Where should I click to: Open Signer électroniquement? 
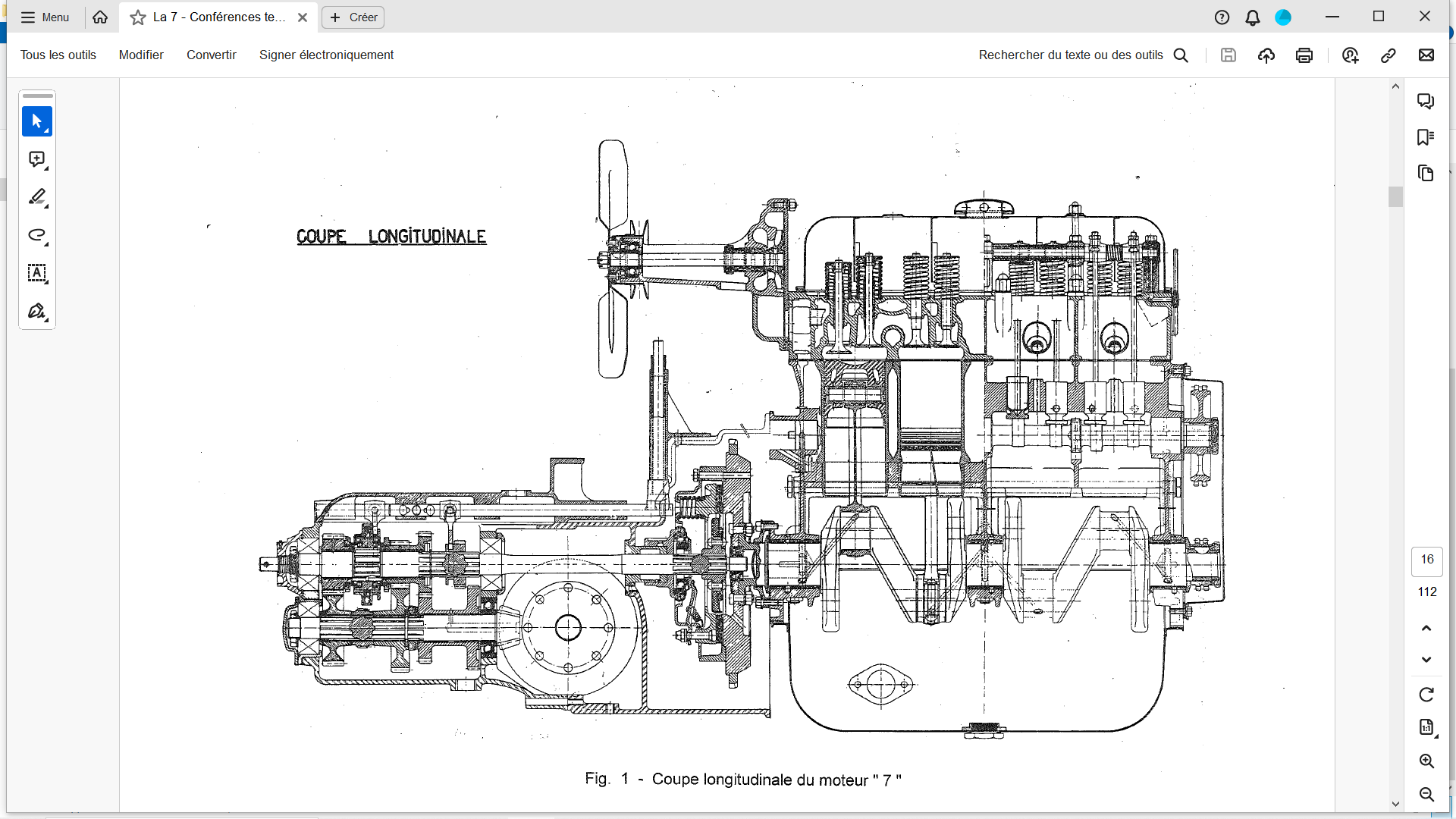[x=326, y=55]
